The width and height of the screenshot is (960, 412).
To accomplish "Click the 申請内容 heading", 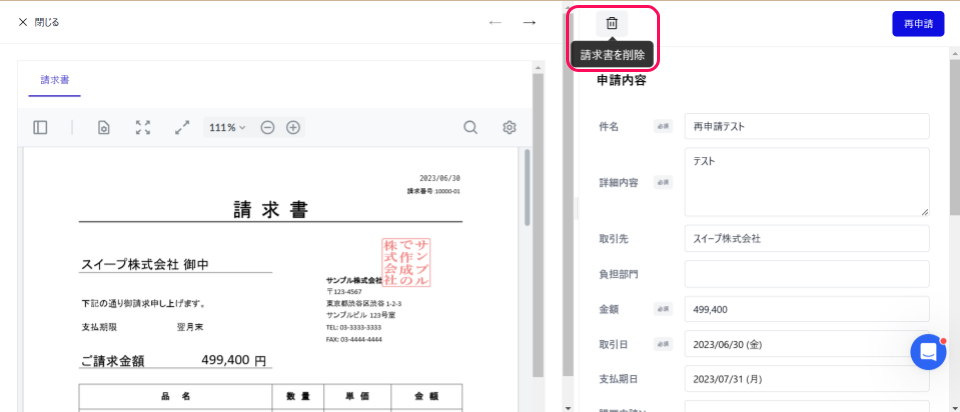I will [621, 80].
